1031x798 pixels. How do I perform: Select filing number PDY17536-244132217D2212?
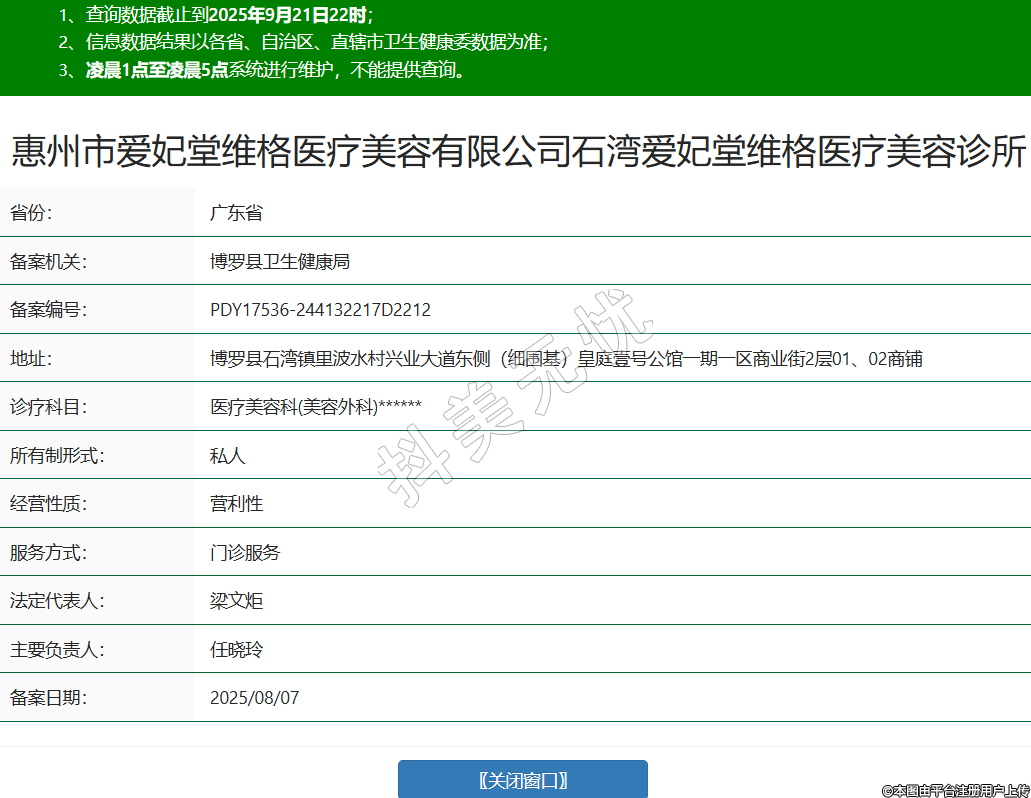(x=320, y=310)
